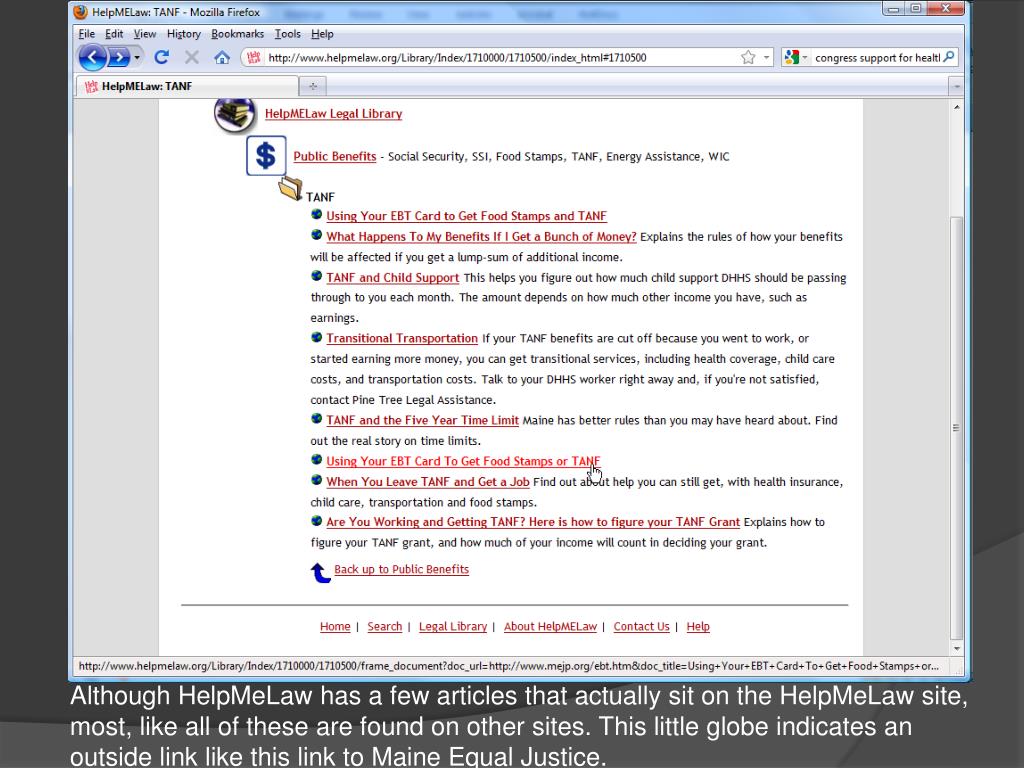Open the TANF and Child Support link
Viewport: 1024px width, 768px height.
[392, 278]
